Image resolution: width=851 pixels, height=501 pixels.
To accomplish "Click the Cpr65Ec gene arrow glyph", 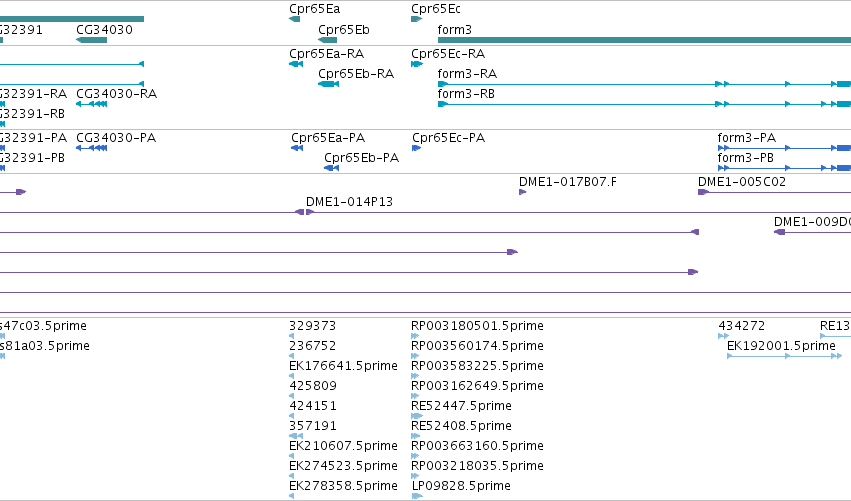I will [417, 19].
